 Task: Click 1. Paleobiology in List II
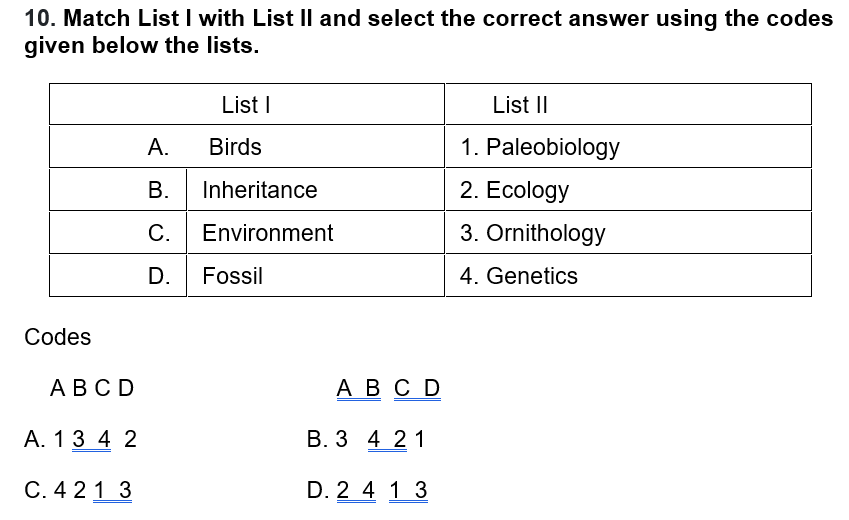coord(539,147)
